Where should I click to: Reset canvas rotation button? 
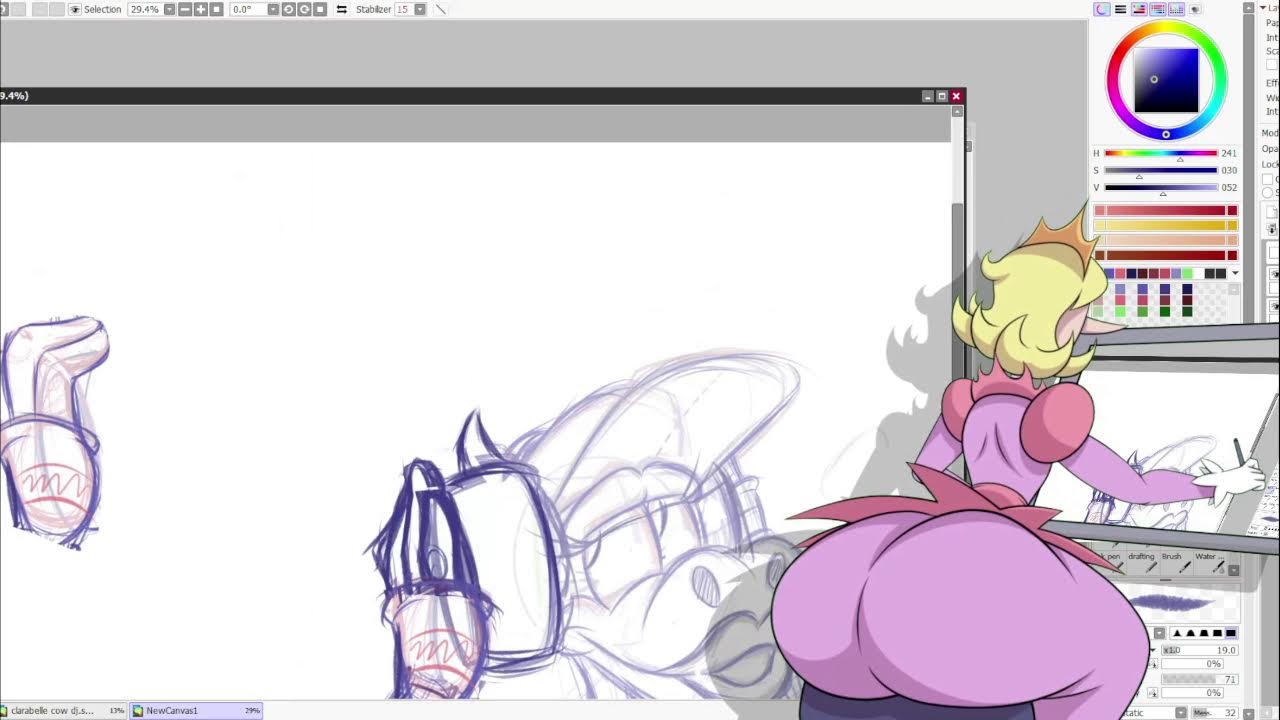320,9
